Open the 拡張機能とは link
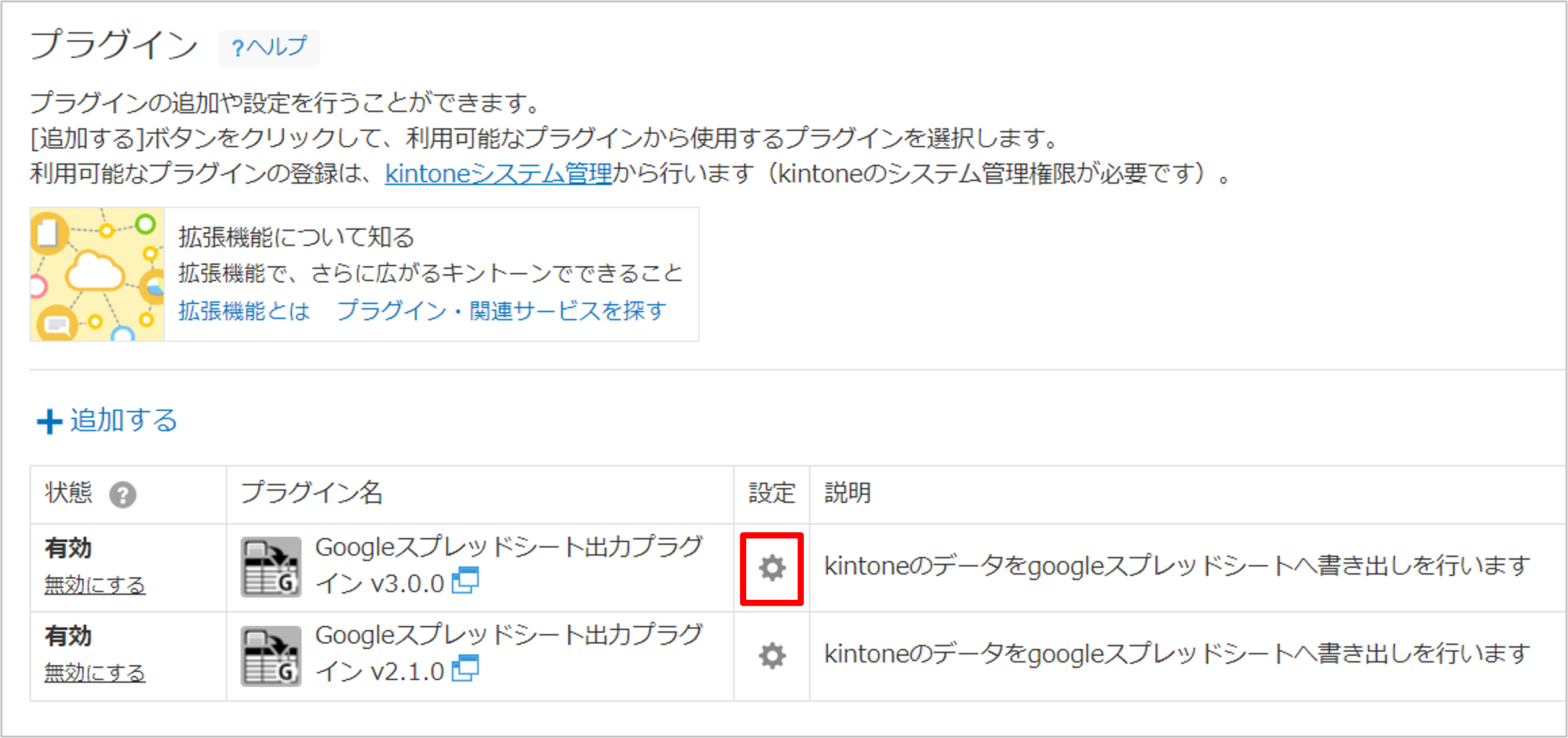 click(244, 310)
